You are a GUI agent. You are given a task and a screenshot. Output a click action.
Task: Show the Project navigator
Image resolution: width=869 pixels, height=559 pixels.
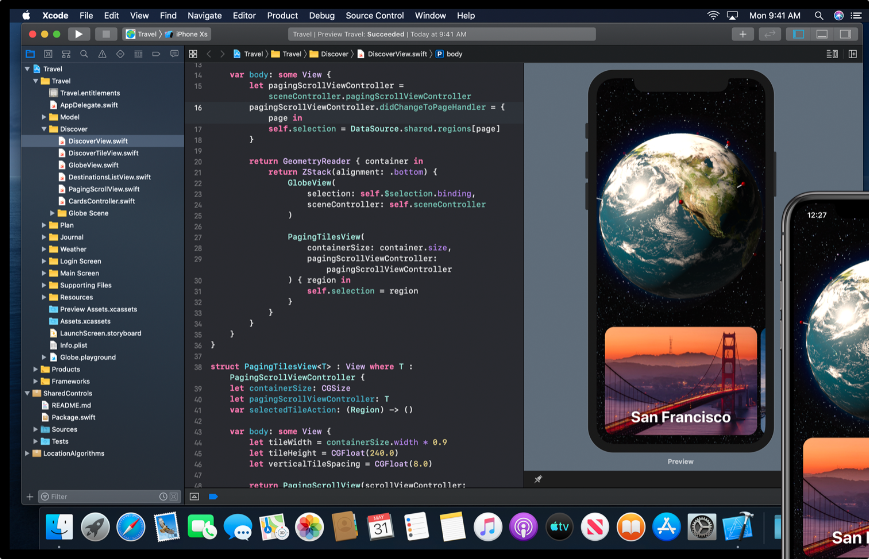pos(30,54)
